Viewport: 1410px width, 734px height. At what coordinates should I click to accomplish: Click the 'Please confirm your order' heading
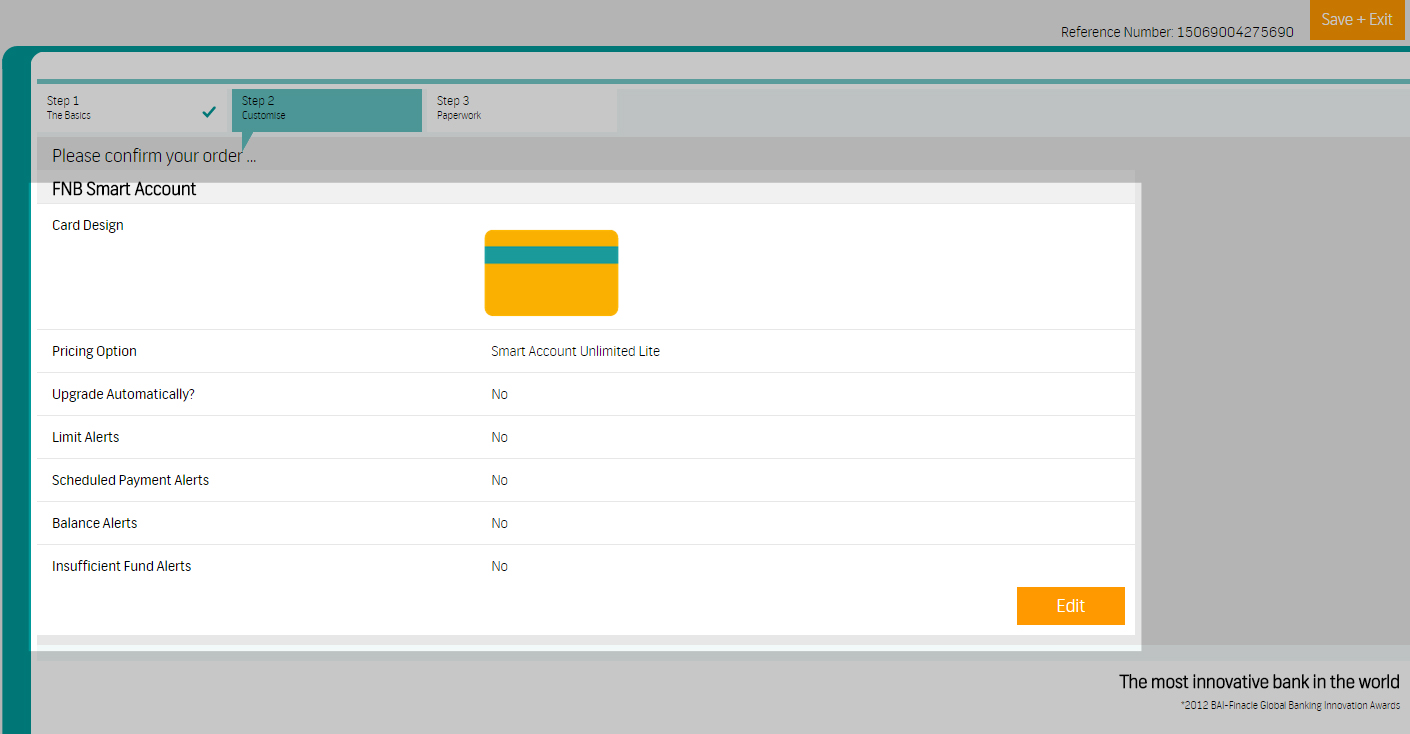[154, 156]
